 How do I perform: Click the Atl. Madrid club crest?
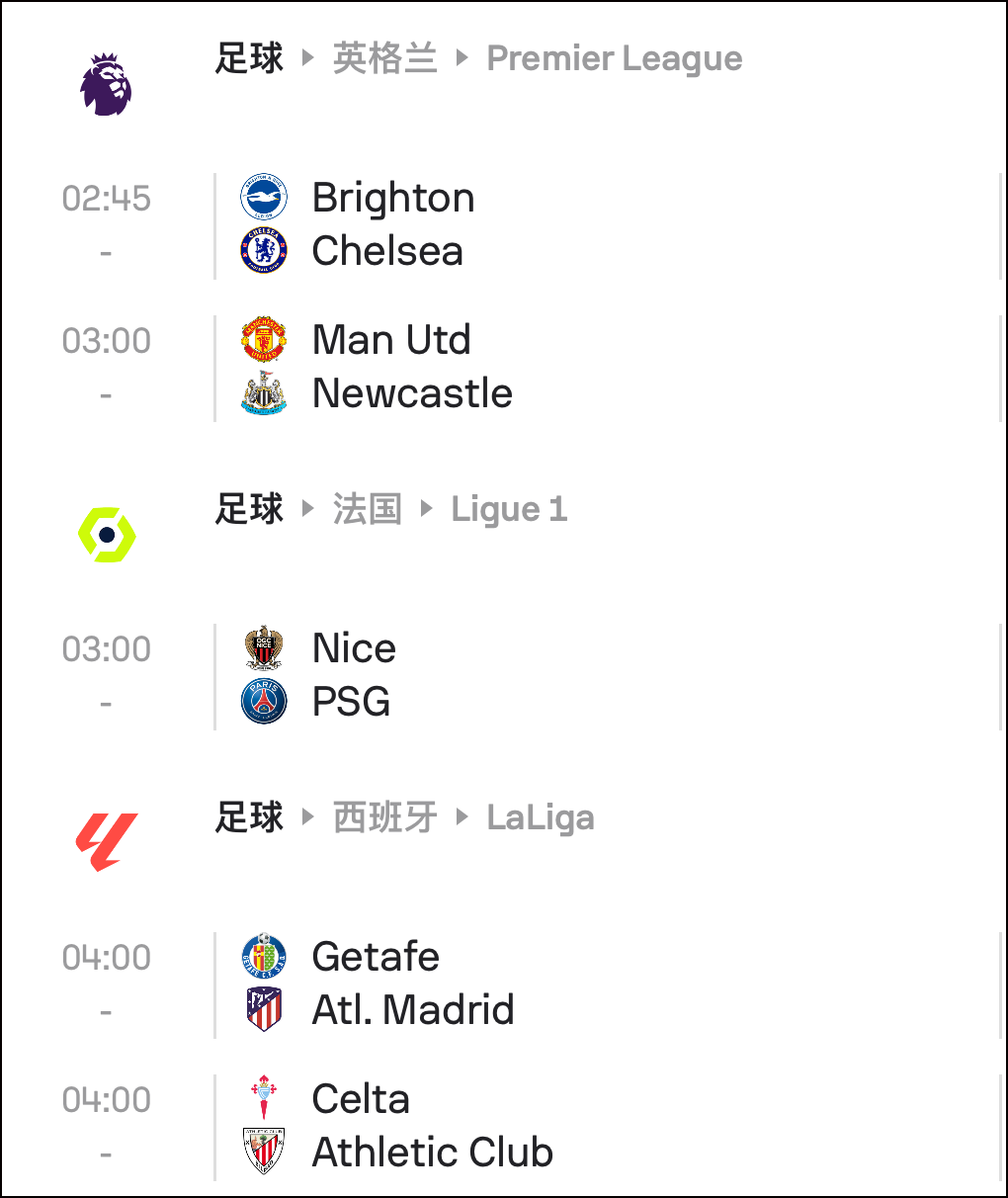[x=264, y=1009]
